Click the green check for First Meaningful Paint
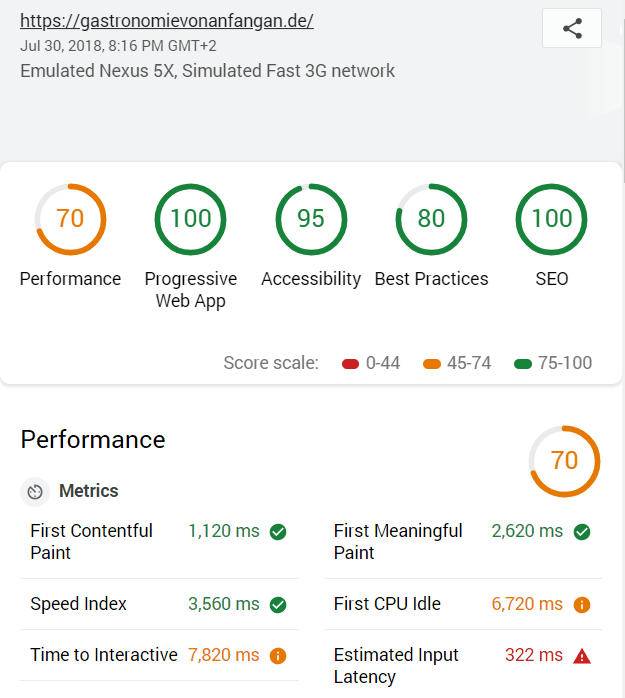 point(582,532)
